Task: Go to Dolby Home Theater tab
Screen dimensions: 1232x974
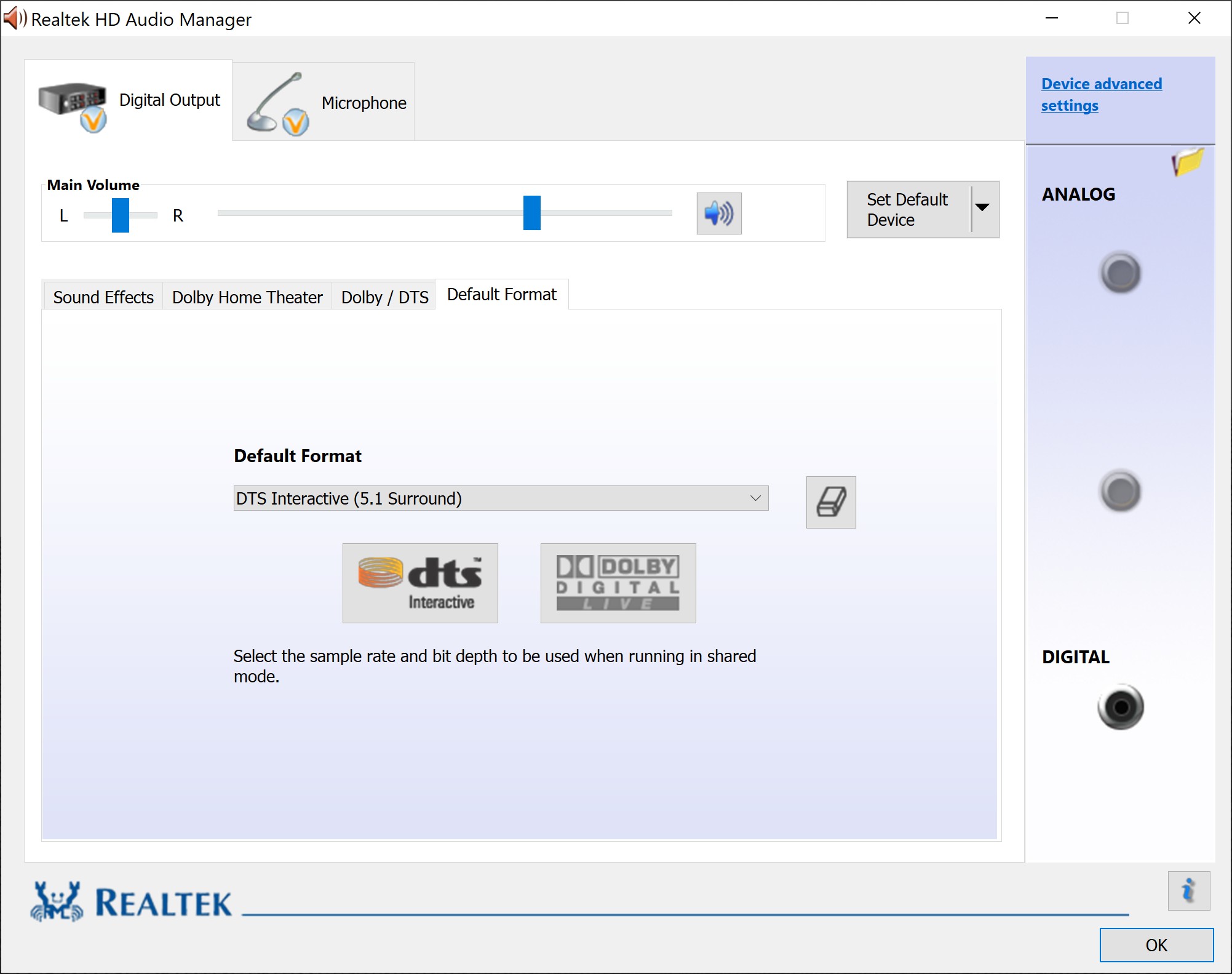Action: [x=247, y=297]
